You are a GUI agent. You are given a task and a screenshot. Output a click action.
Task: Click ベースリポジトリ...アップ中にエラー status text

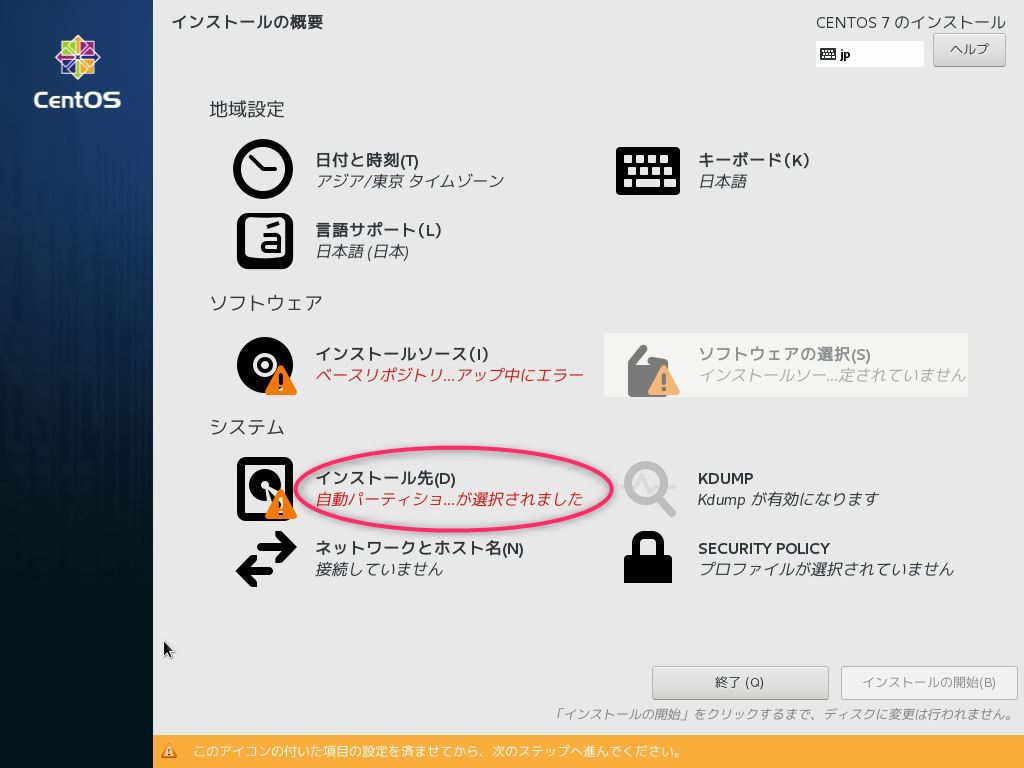(449, 376)
